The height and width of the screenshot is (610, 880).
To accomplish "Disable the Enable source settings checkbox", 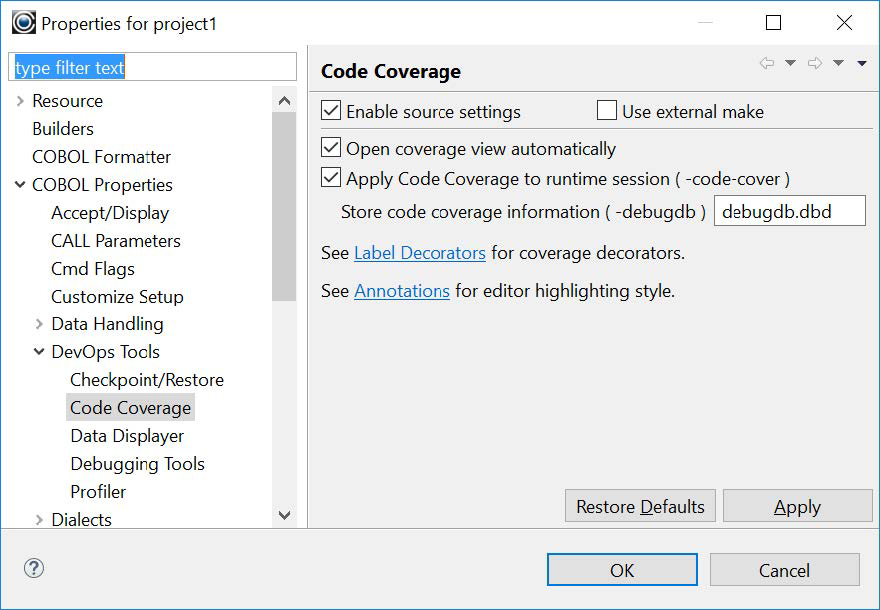I will (331, 111).
